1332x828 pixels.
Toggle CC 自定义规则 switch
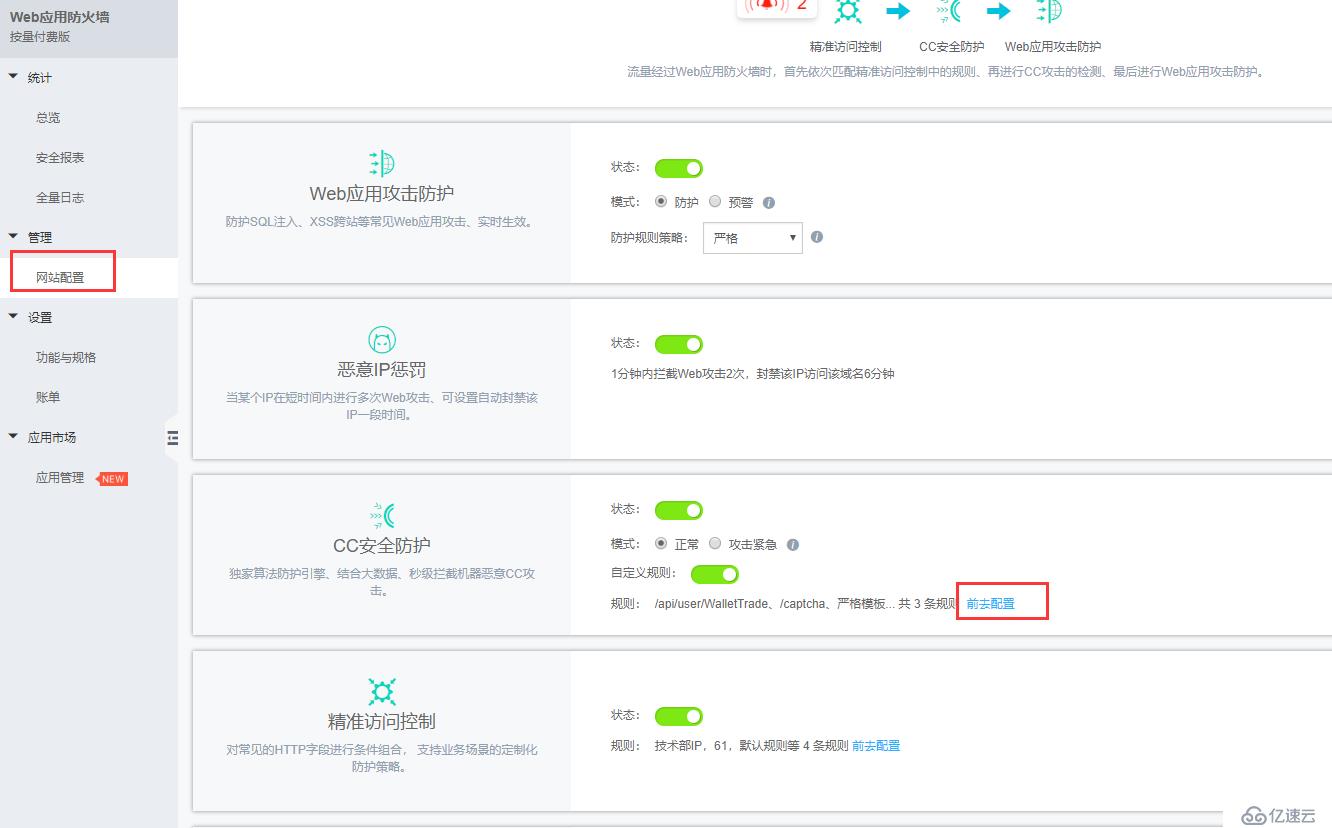[x=715, y=574]
